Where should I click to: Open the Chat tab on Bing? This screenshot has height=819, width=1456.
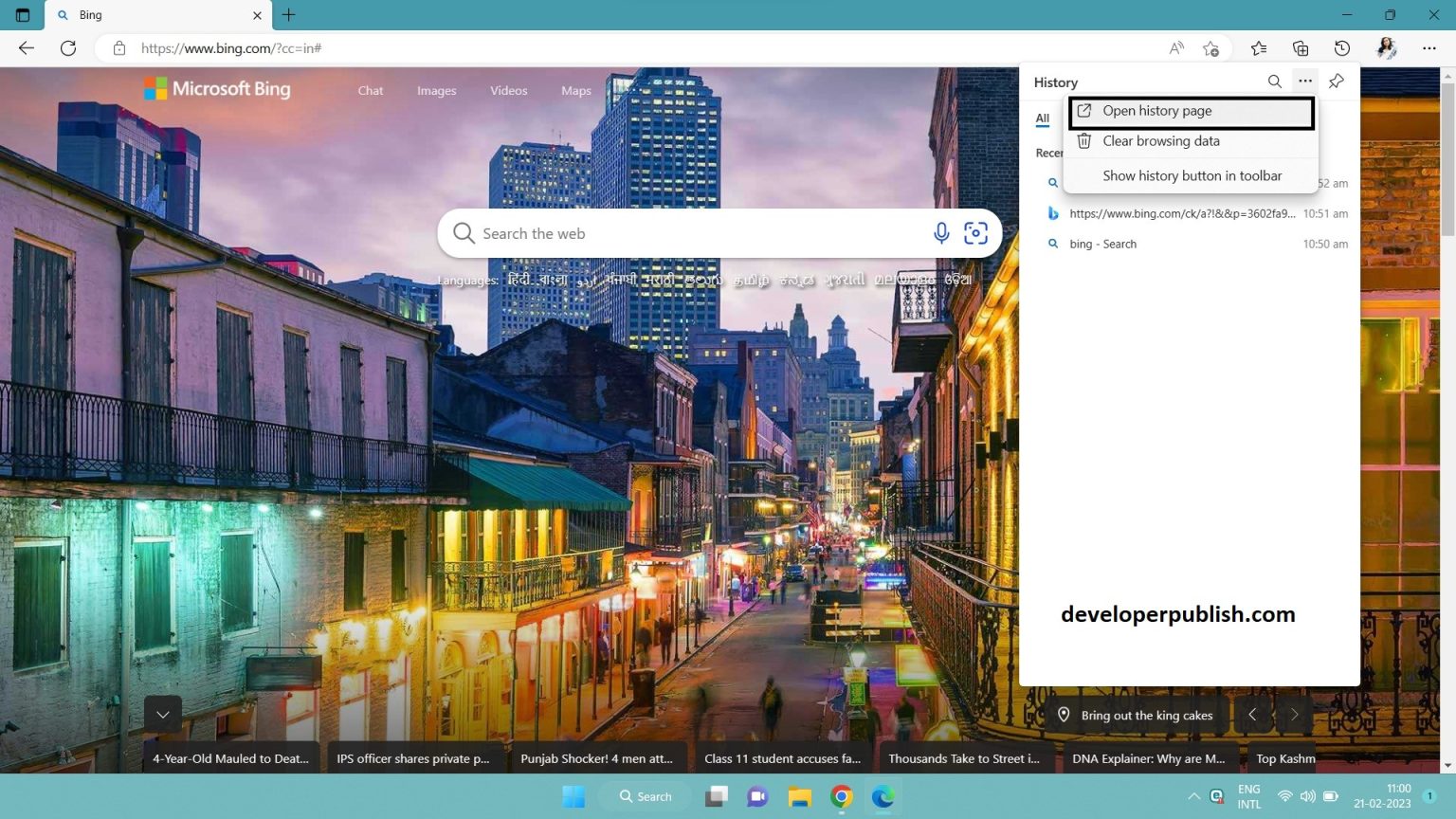click(x=370, y=90)
